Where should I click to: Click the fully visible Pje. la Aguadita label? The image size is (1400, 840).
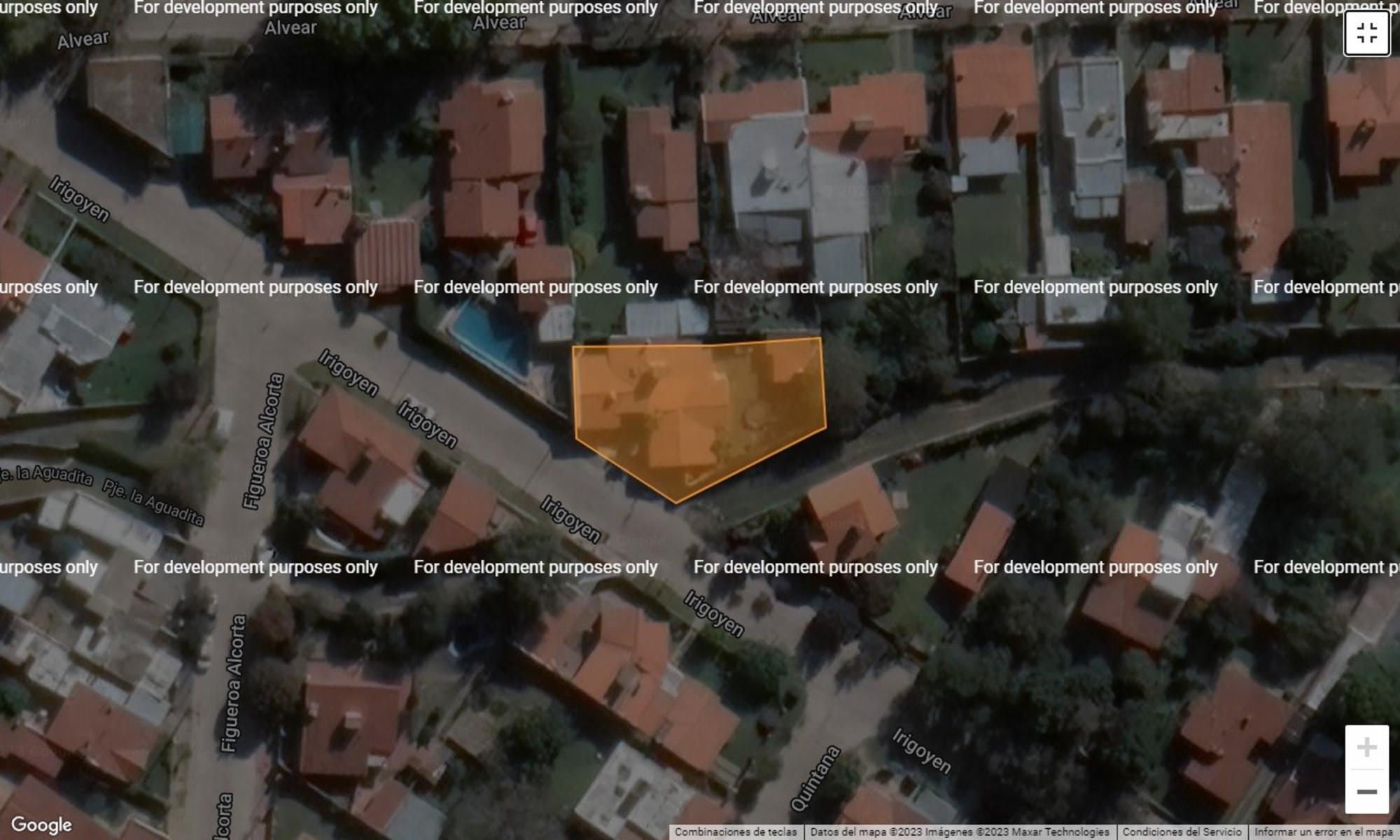click(x=153, y=503)
